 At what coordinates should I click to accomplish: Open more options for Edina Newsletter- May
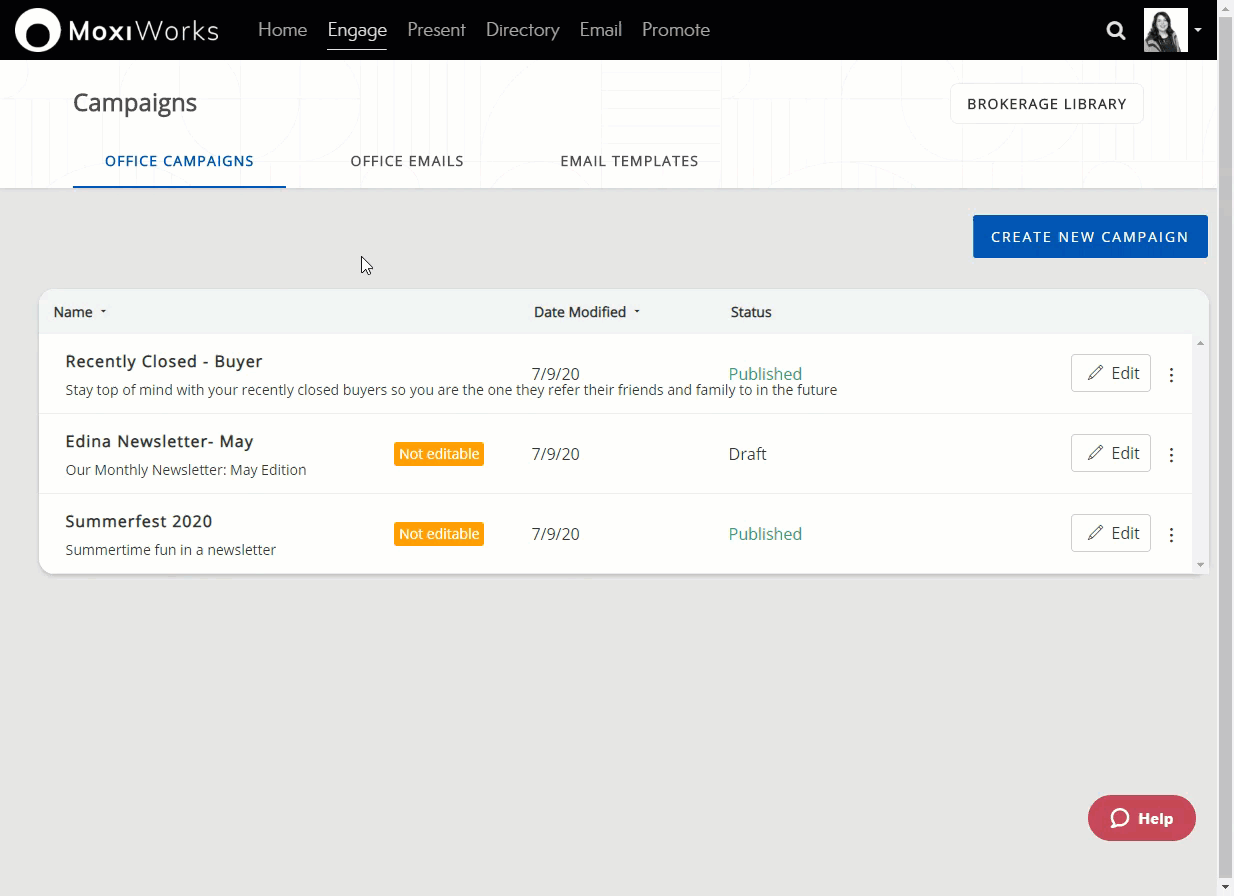1171,455
